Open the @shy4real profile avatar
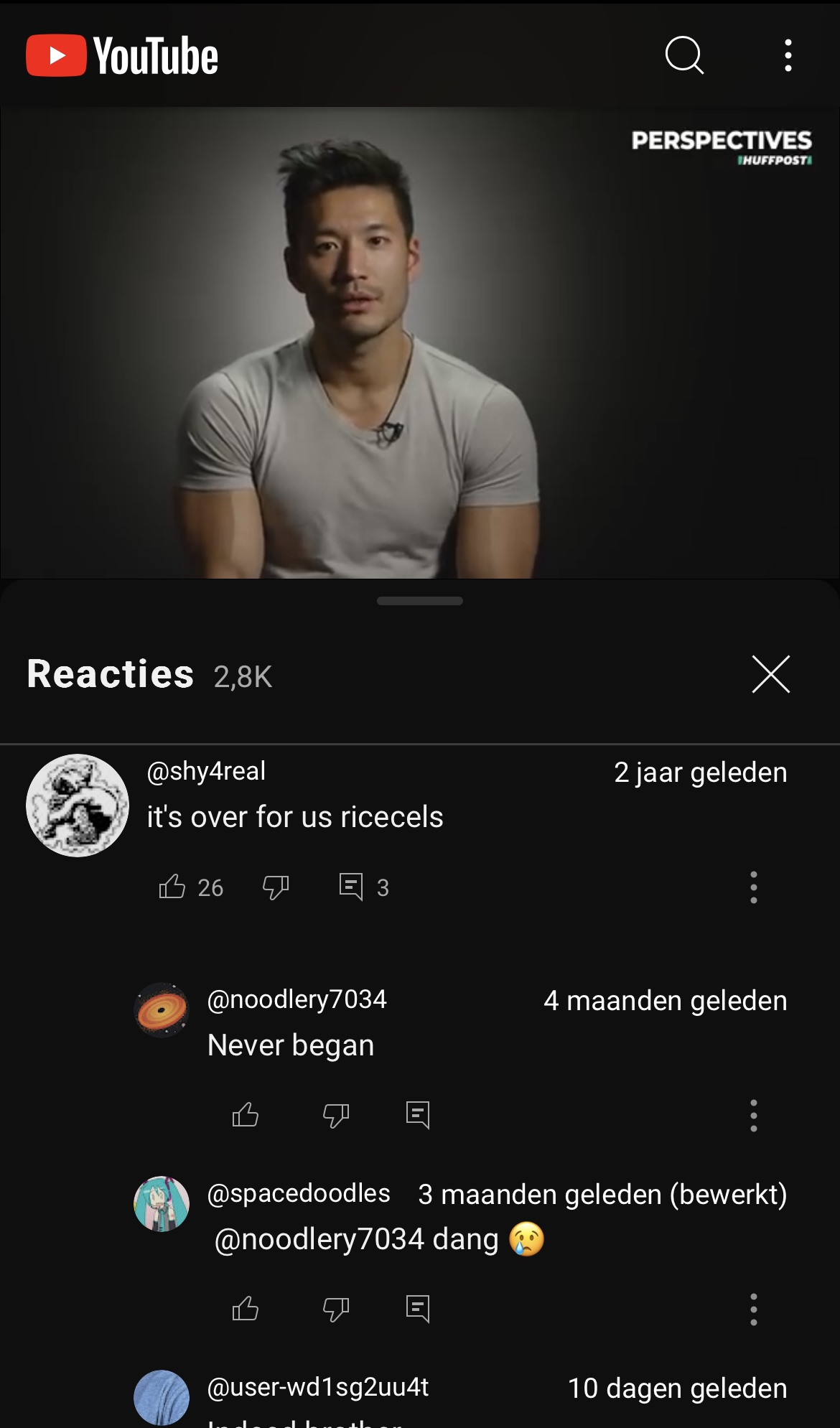 [78, 805]
